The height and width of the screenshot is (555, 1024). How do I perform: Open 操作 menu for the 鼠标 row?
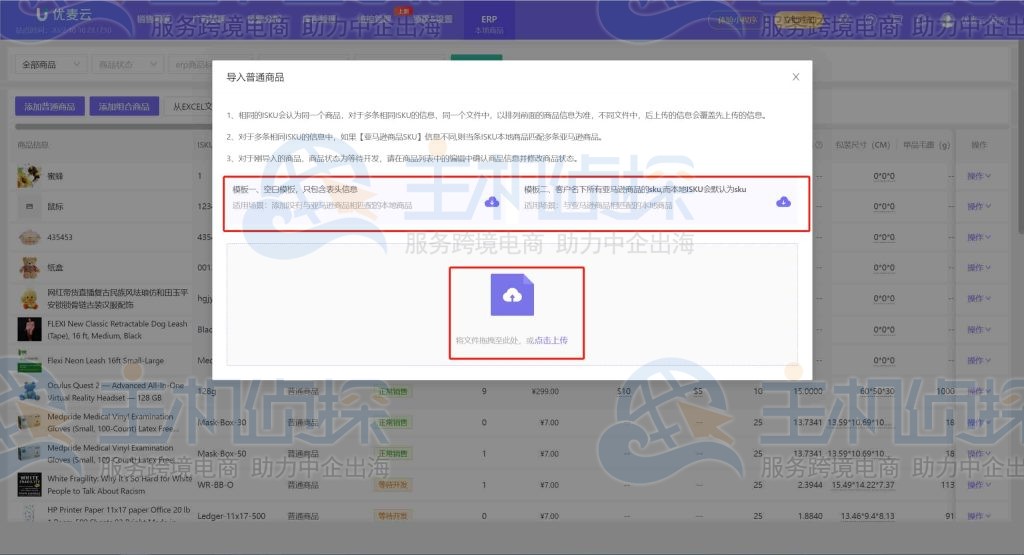click(x=978, y=206)
